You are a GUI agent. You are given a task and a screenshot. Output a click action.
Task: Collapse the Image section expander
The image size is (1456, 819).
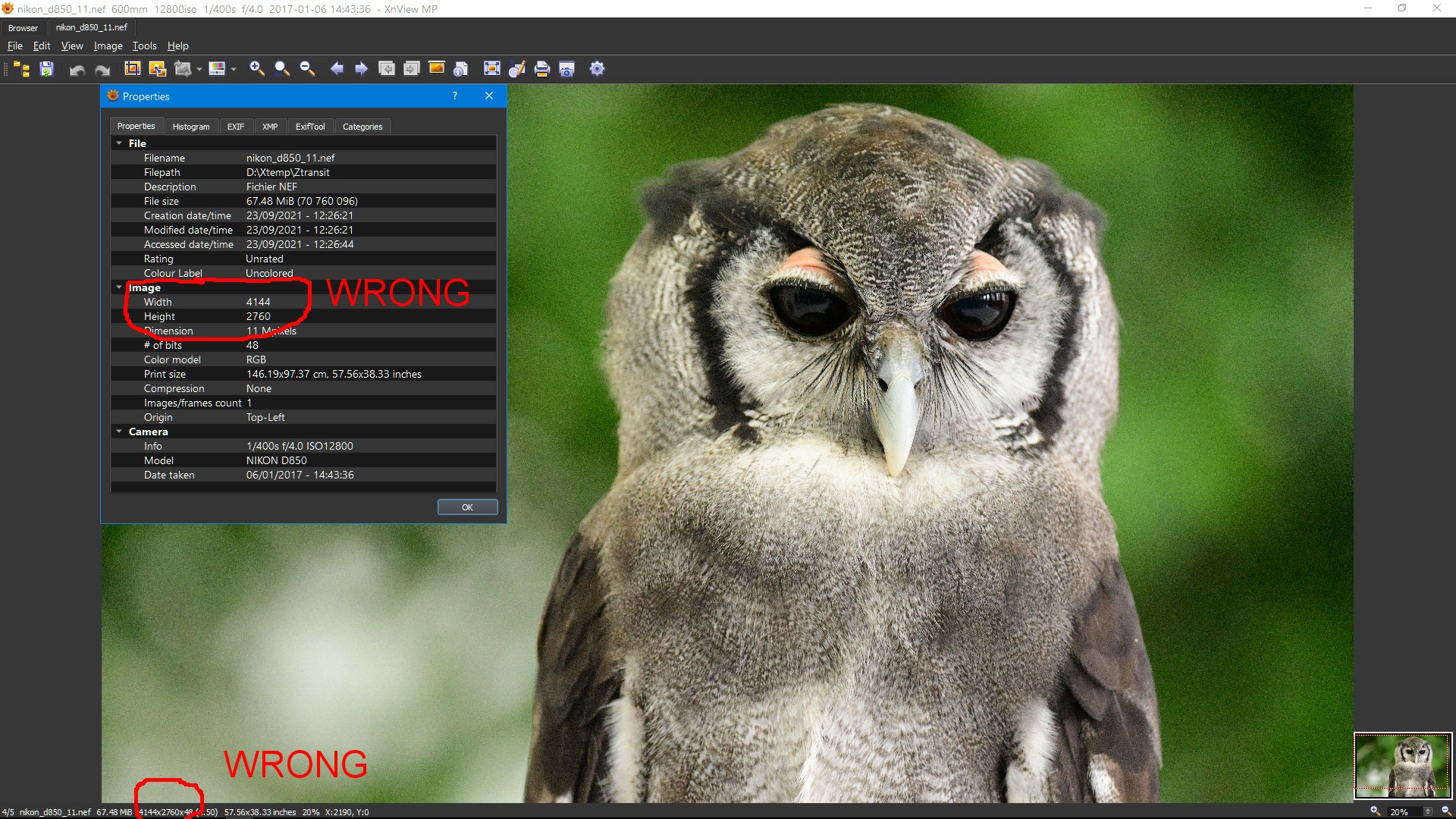(x=119, y=287)
